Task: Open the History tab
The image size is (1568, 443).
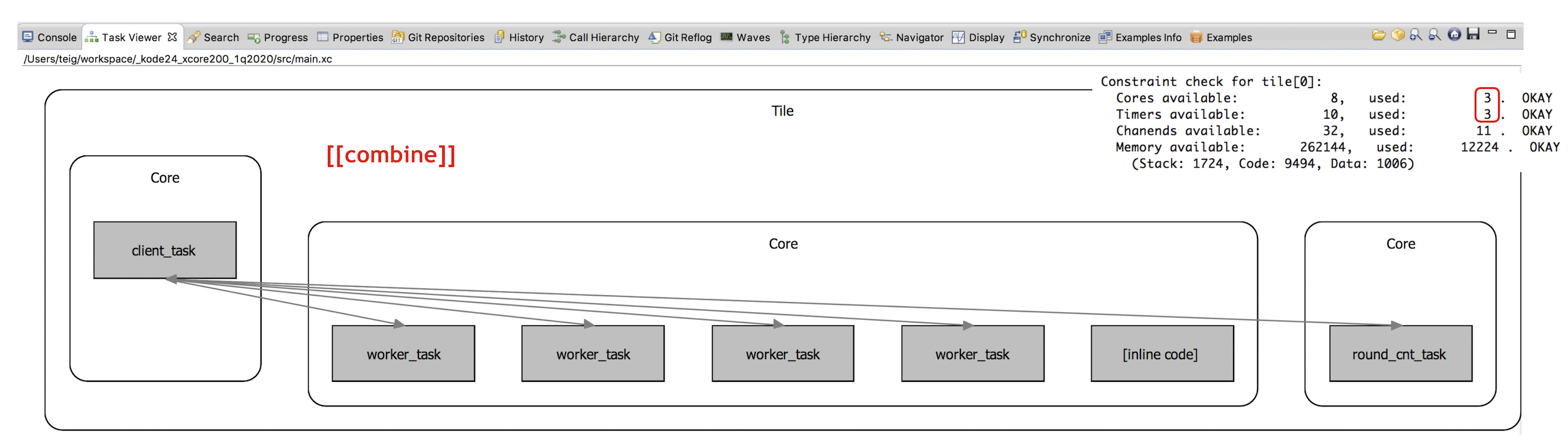Action: [x=519, y=37]
